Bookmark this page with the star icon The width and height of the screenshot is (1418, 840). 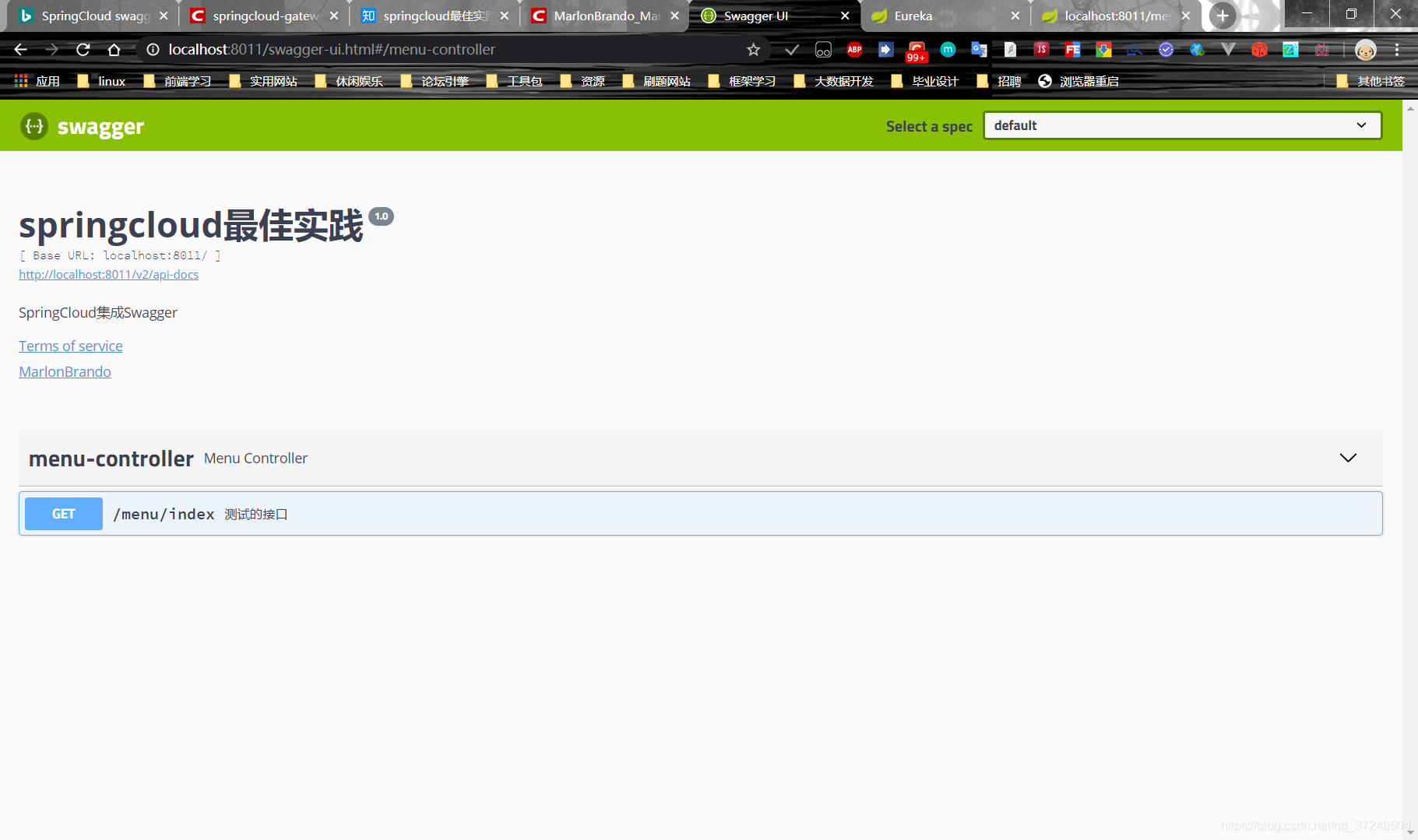click(x=753, y=50)
